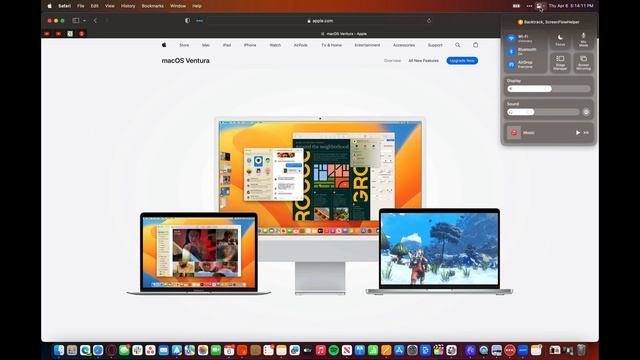
Task: Open the Bookmarks menu
Action: [153, 6]
